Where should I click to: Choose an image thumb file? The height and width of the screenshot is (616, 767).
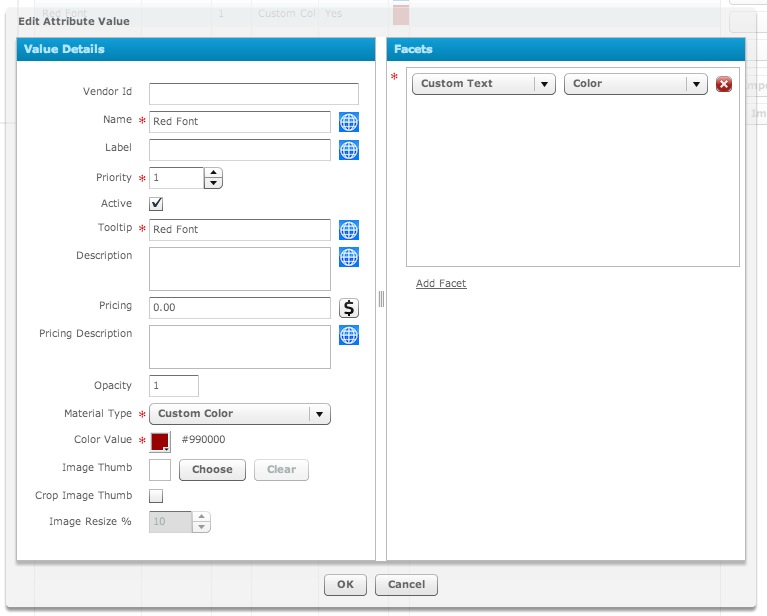pyautogui.click(x=212, y=470)
